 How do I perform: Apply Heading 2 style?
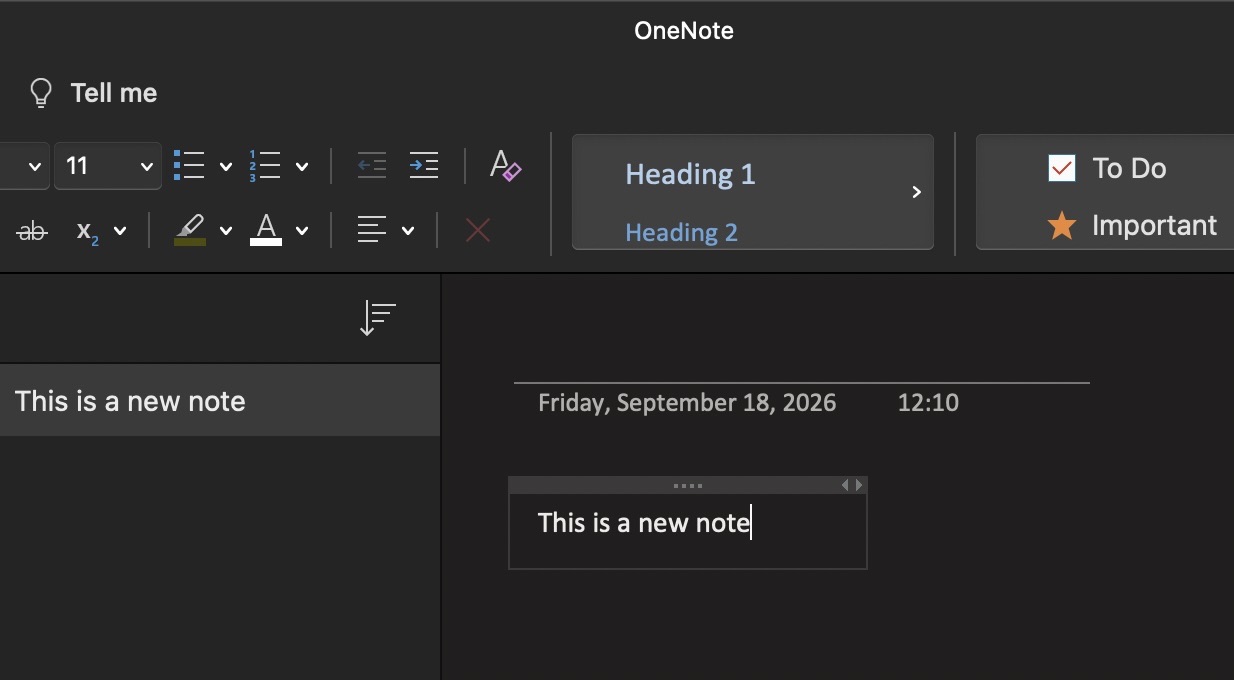681,233
